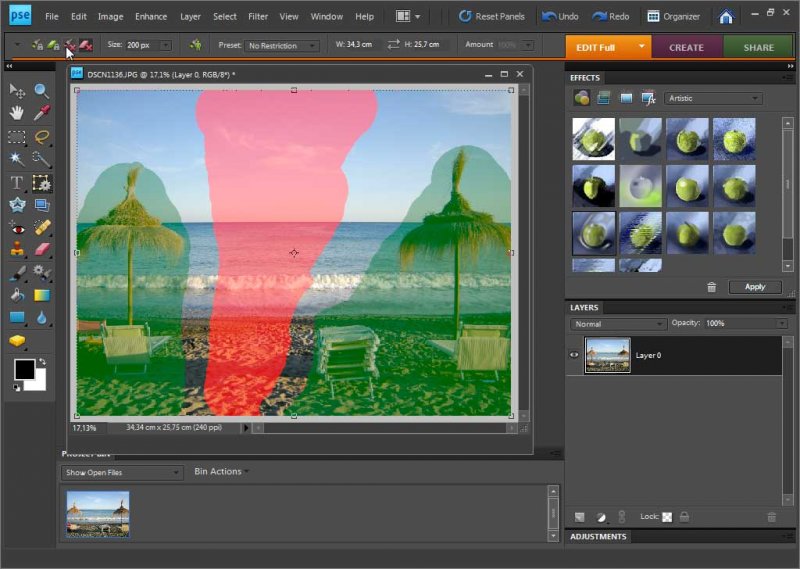
Task: Select the Clone Stamp tool
Action: [17, 250]
